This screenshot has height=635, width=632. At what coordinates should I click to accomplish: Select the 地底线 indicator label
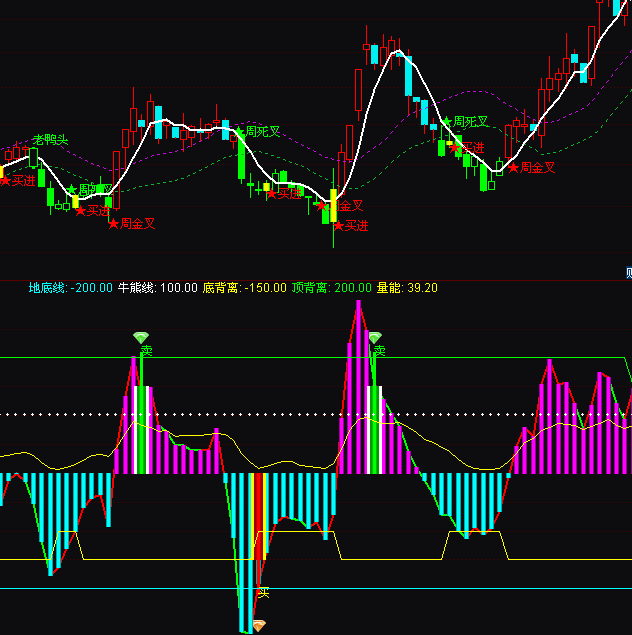click(47, 288)
